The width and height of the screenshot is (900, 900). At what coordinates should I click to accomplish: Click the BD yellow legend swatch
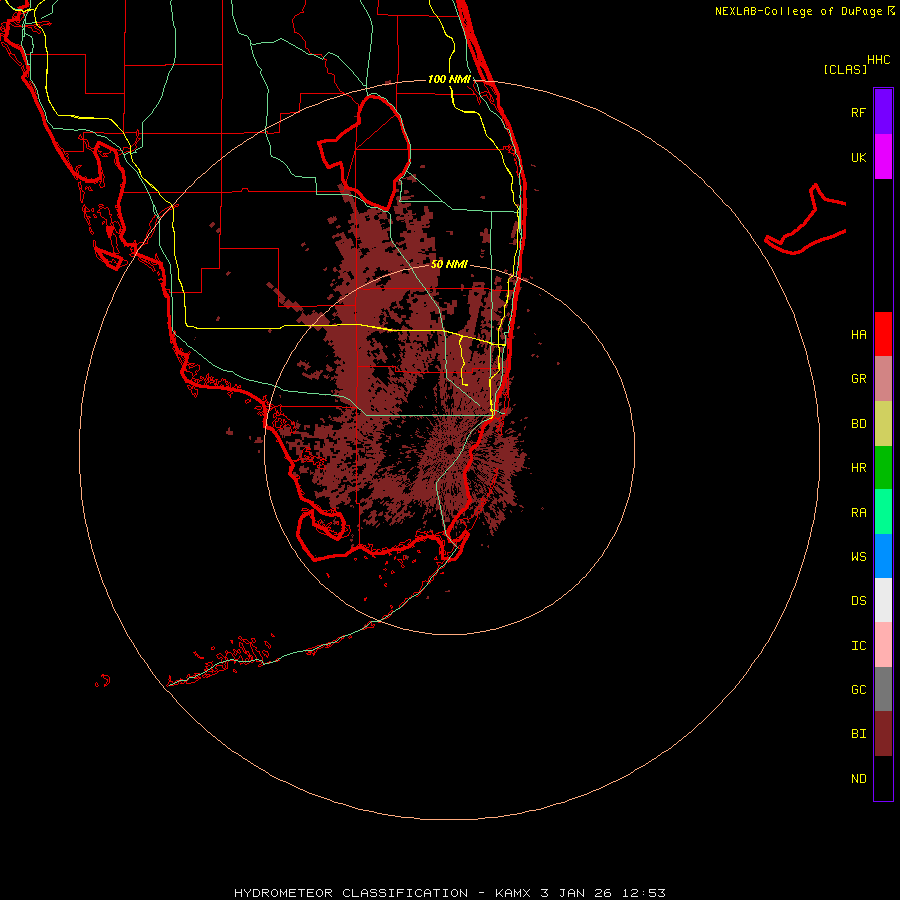pyautogui.click(x=883, y=424)
